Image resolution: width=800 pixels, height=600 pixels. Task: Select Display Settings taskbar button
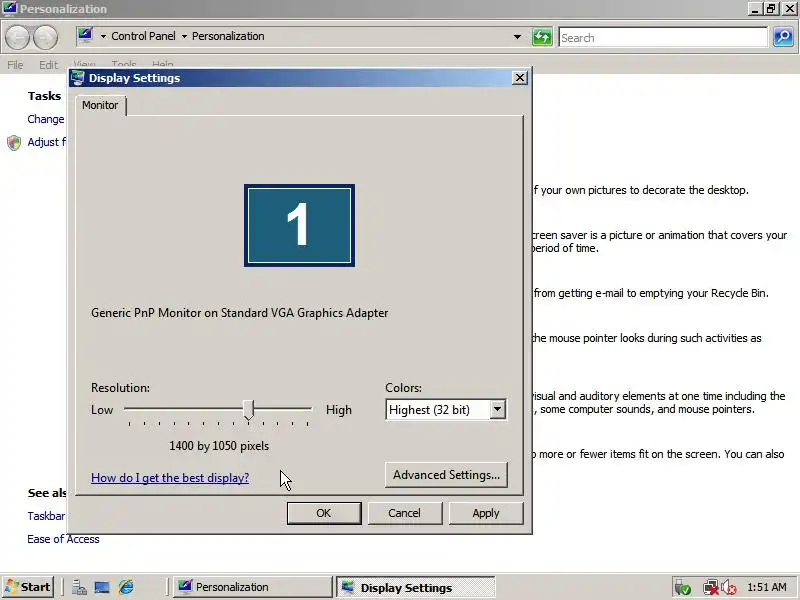415,587
